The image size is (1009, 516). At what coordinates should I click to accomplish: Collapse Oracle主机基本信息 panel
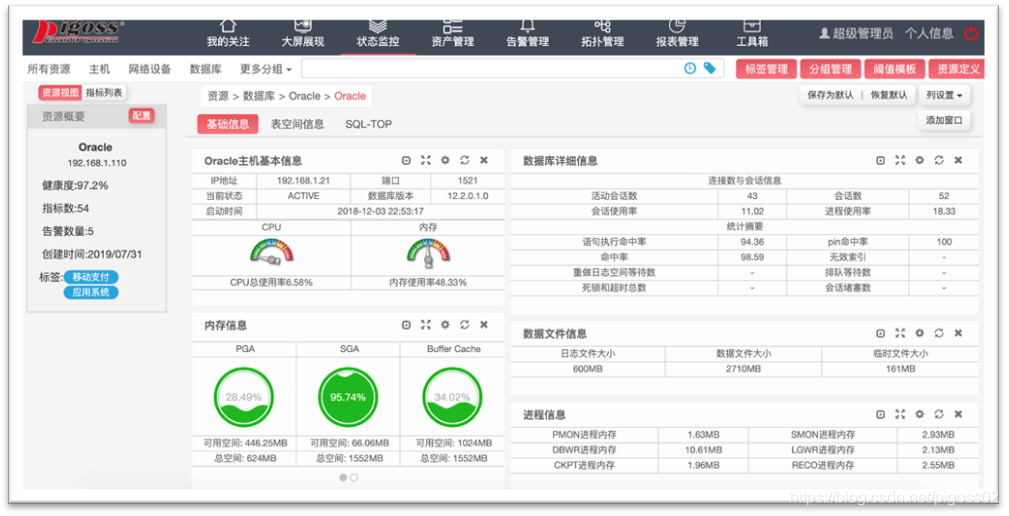coord(406,160)
